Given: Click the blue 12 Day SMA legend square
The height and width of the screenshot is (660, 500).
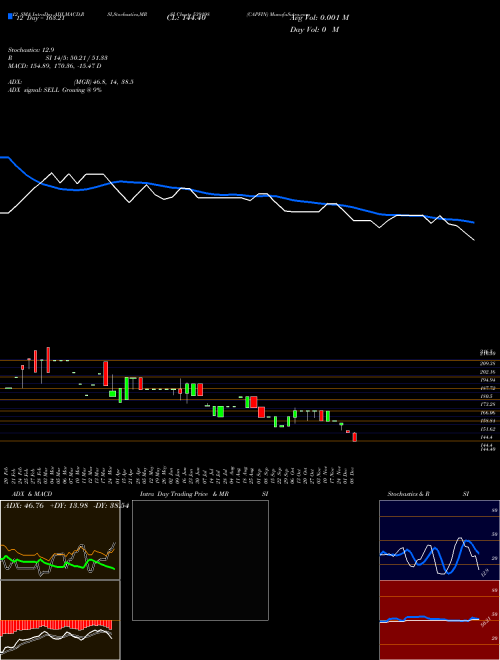Looking at the screenshot, I should tap(10, 16).
